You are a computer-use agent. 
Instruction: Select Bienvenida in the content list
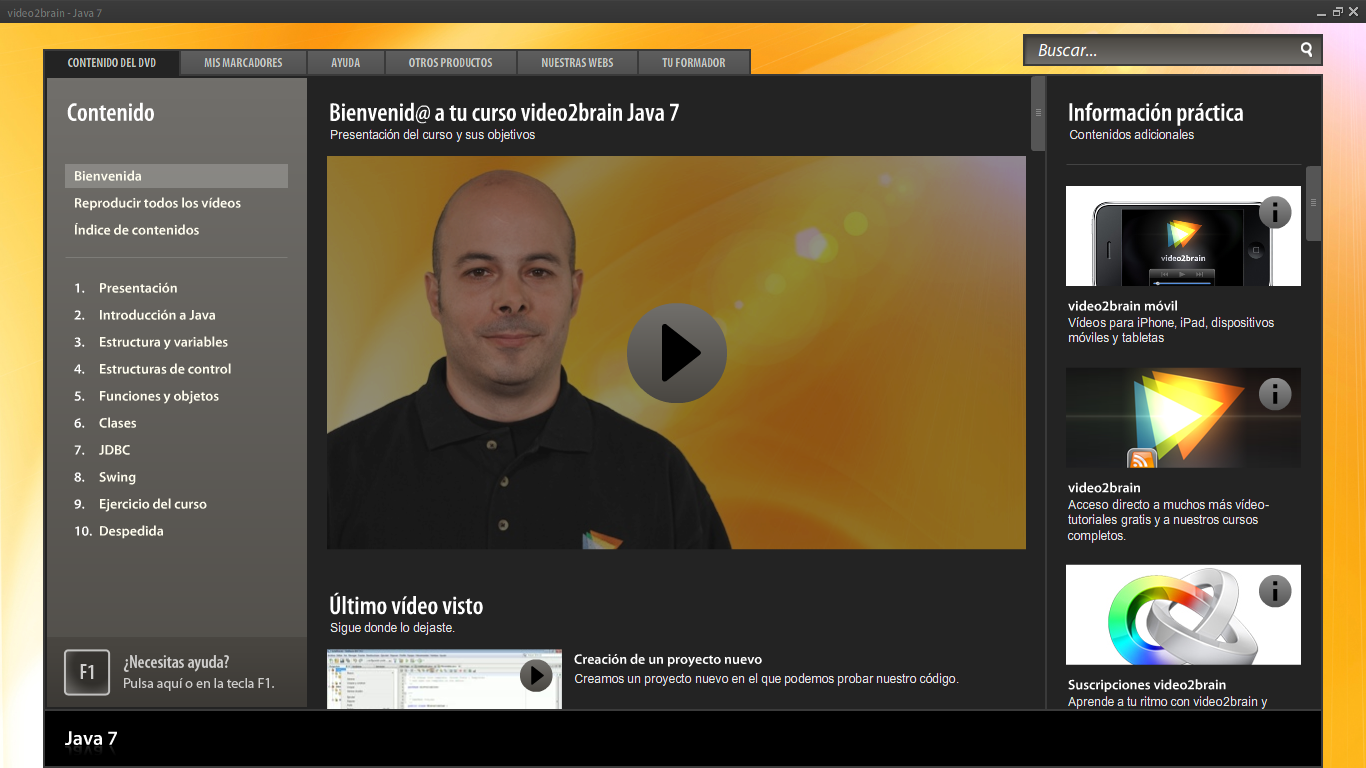[176, 176]
